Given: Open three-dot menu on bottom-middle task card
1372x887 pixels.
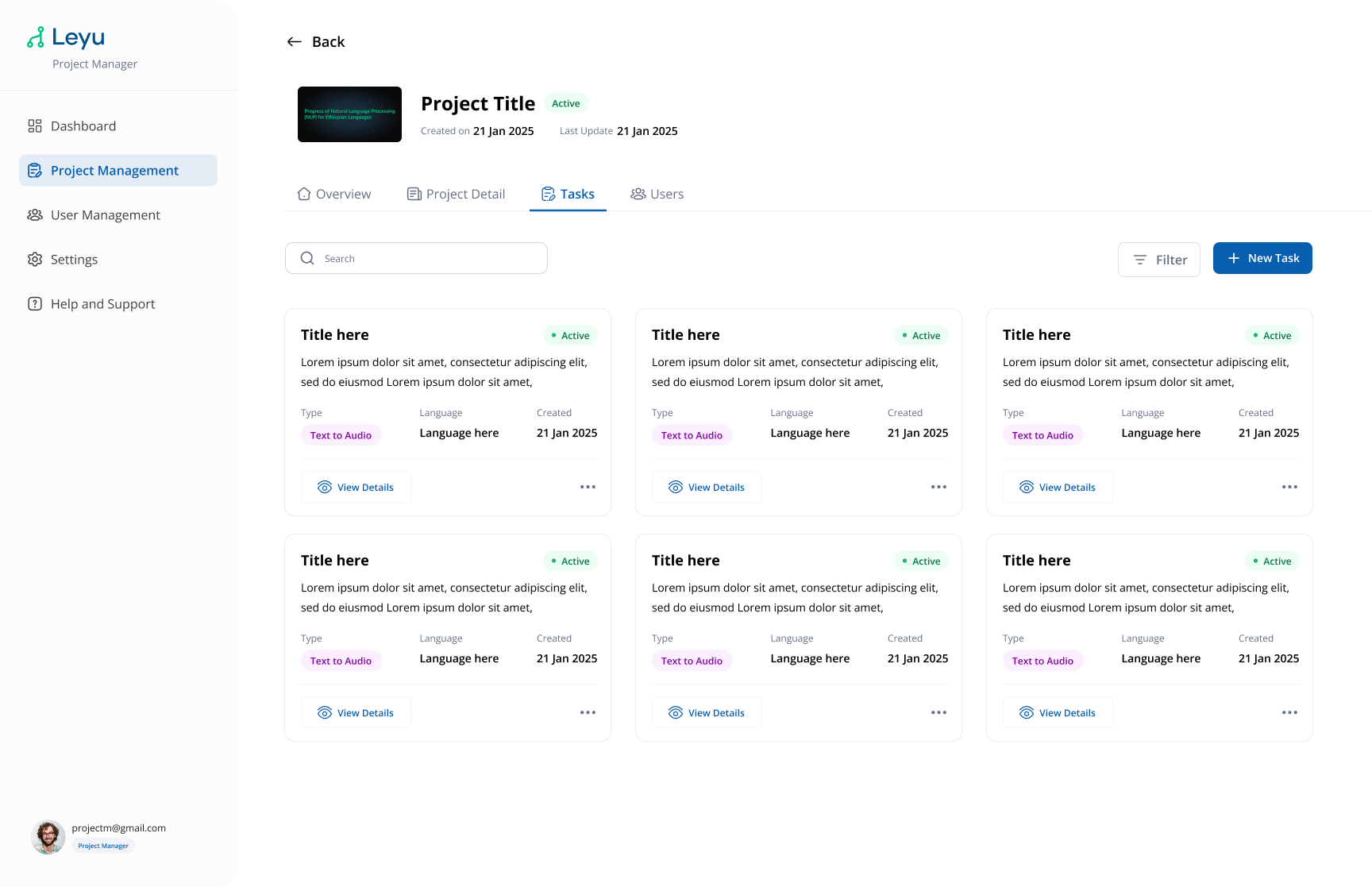Looking at the screenshot, I should 938,712.
